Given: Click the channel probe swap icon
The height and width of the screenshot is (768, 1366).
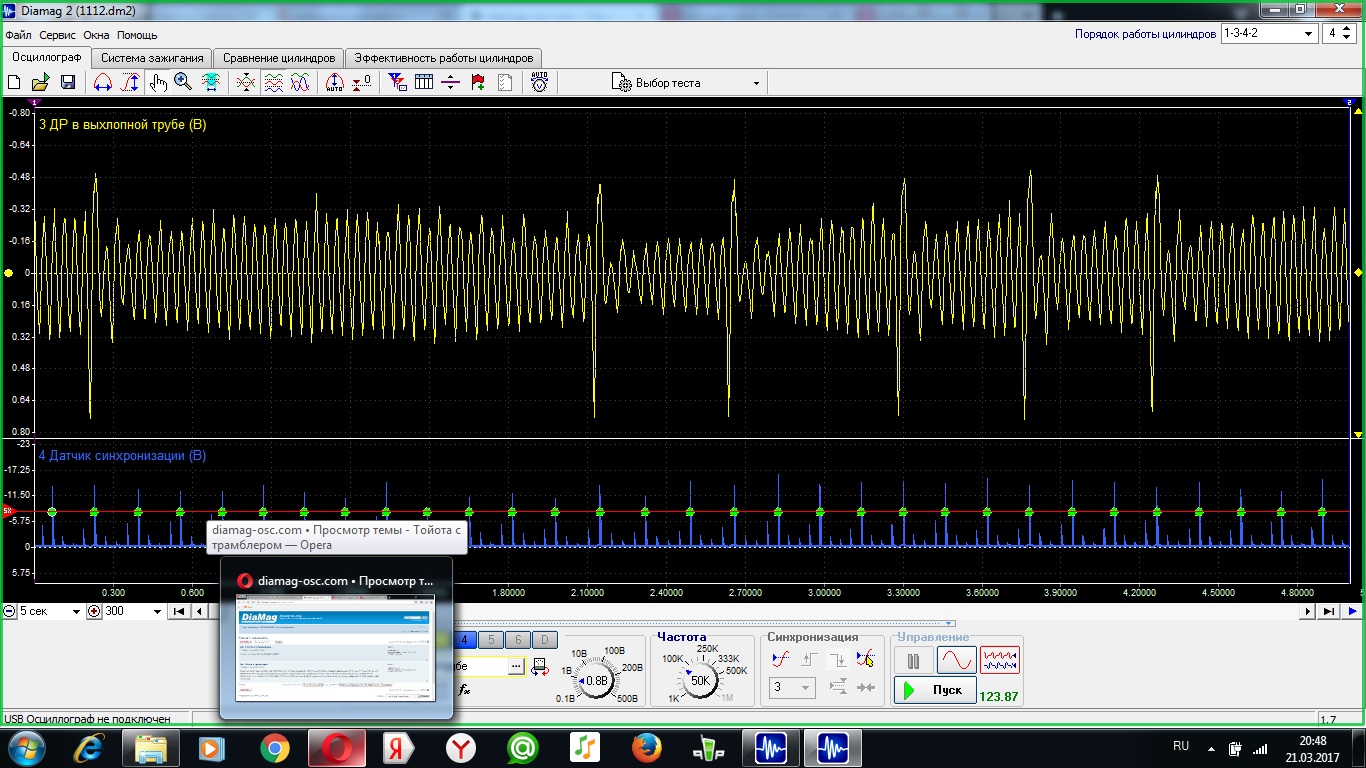Looking at the screenshot, I should (540, 666).
